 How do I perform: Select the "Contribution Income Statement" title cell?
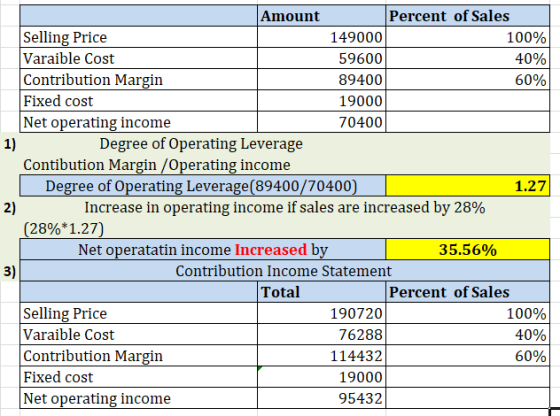[x=285, y=271]
